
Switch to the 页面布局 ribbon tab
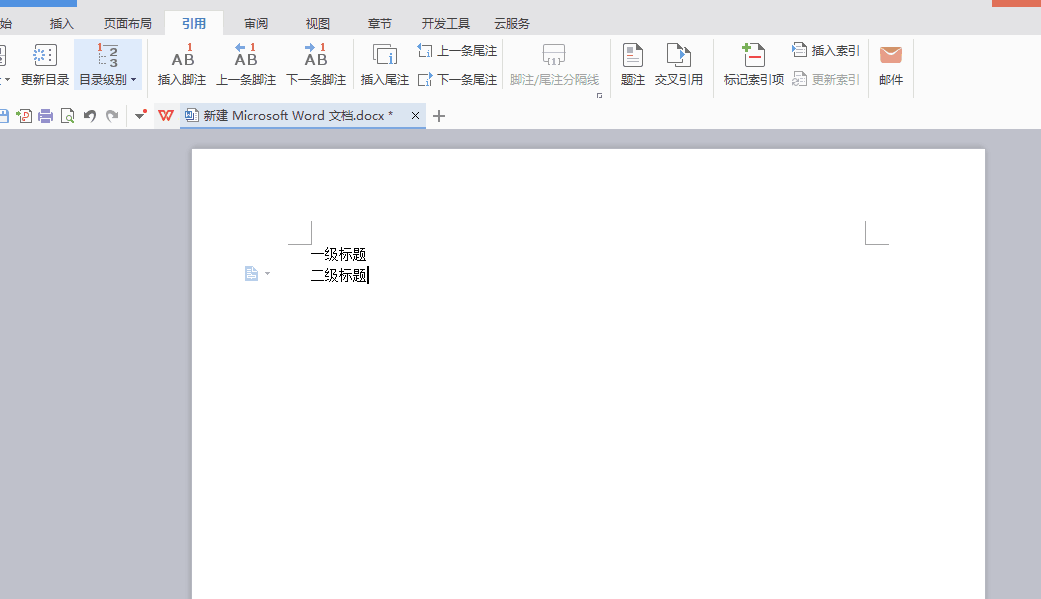[127, 24]
